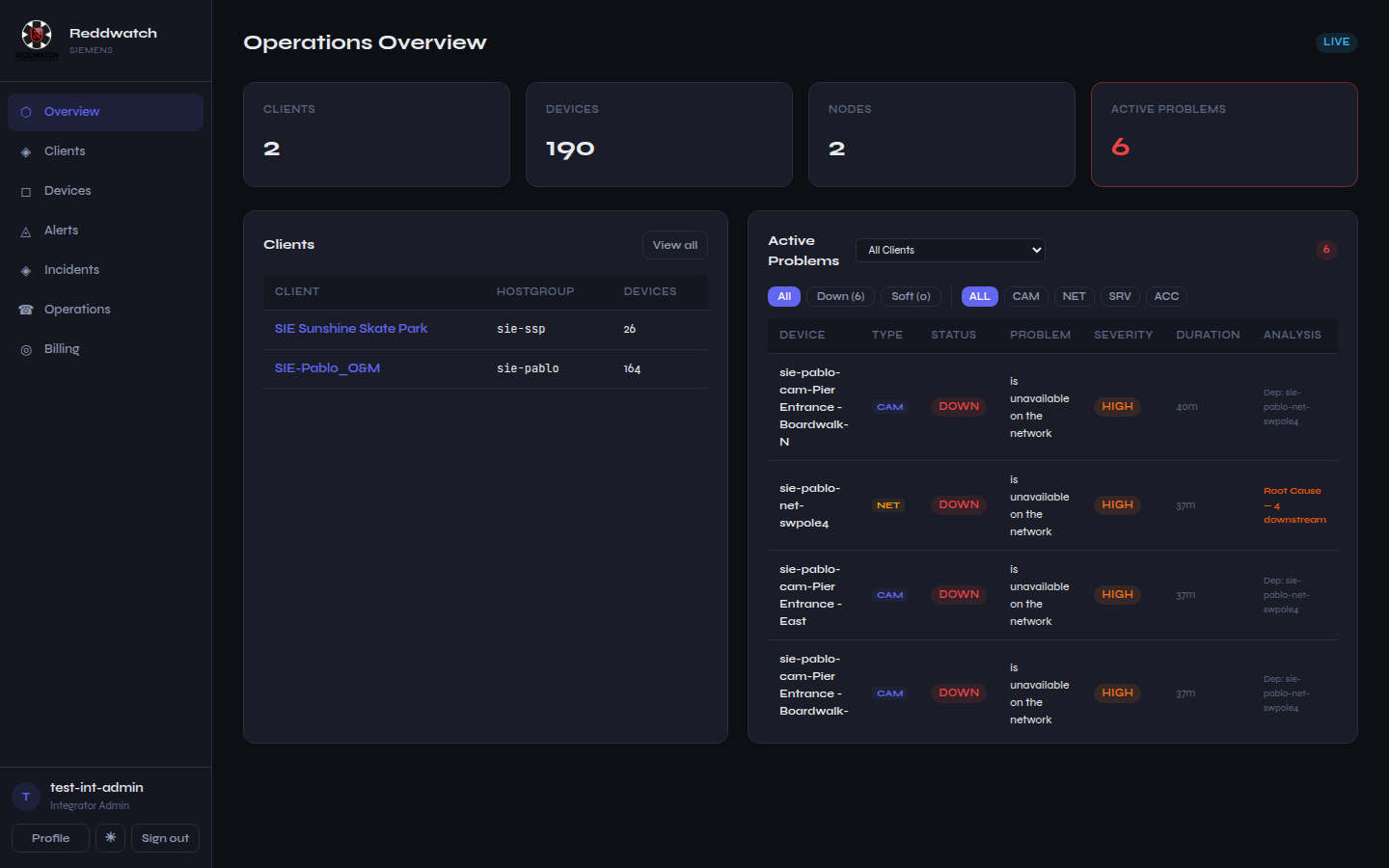Click the SEVERITY column header
This screenshot has height=868, width=1389.
point(1123,335)
